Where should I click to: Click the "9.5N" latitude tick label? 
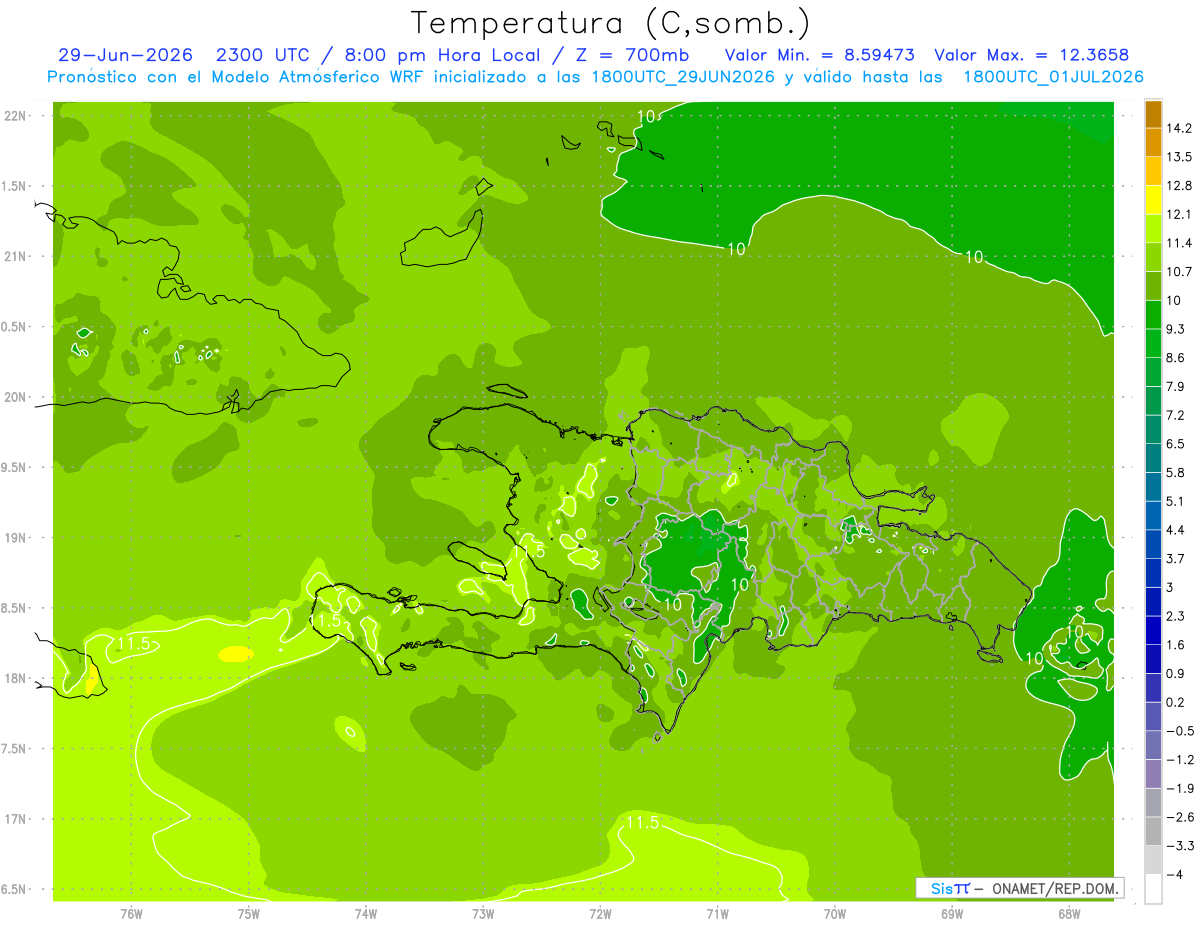(15, 467)
